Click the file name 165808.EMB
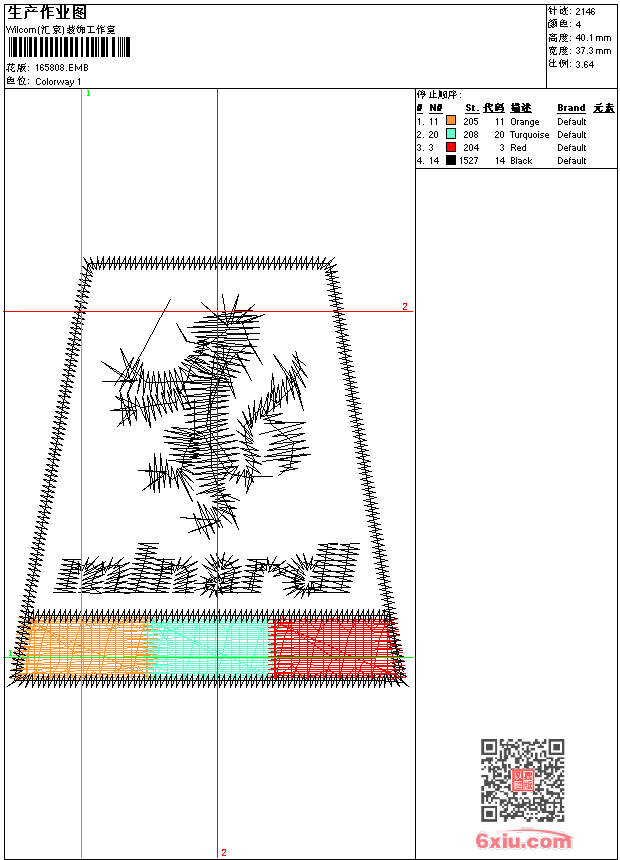Image resolution: width=620 pixels, height=860 pixels. coord(61,68)
